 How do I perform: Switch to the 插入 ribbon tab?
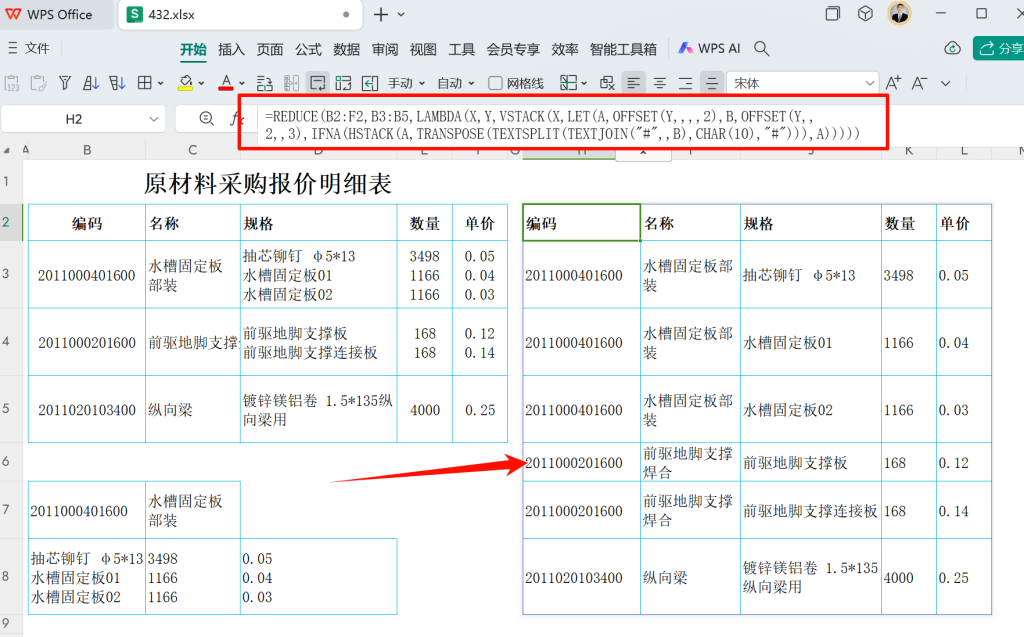tap(231, 49)
